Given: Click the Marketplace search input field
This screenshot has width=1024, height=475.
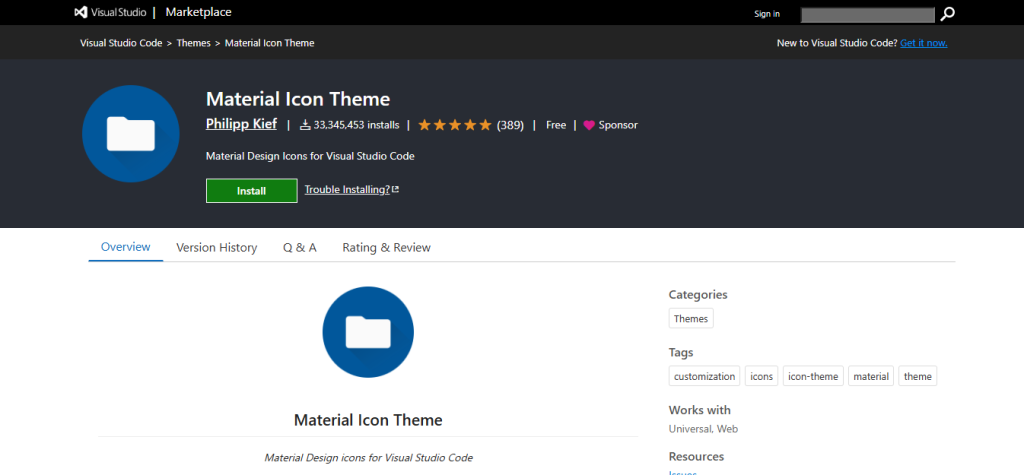Looking at the screenshot, I should pyautogui.click(x=868, y=14).
